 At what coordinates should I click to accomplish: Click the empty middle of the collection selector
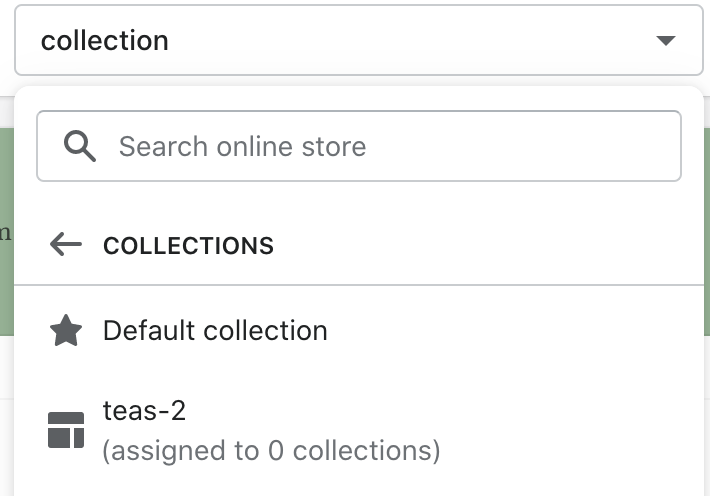(x=400, y=41)
